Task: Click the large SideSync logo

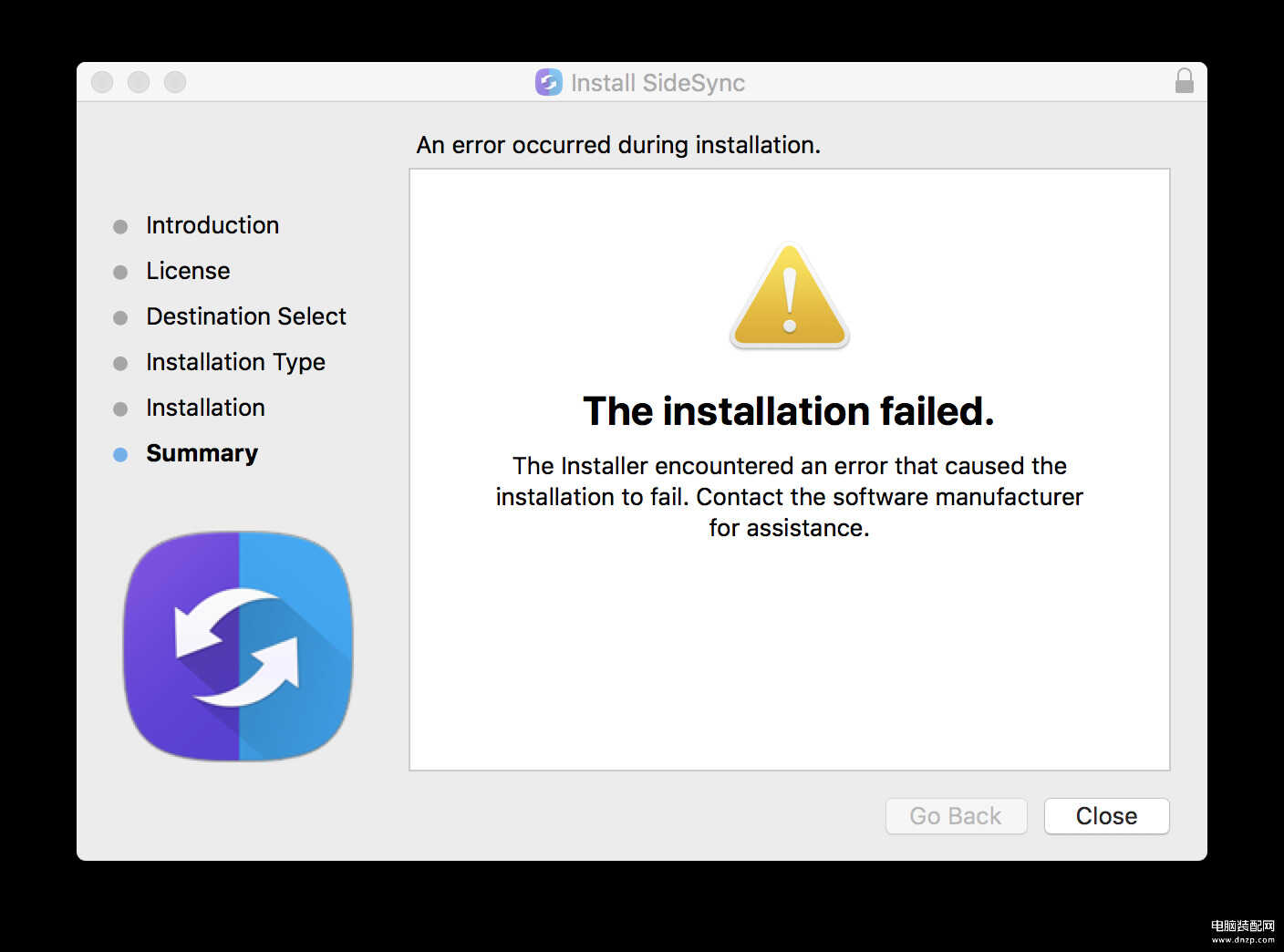Action: [238, 646]
